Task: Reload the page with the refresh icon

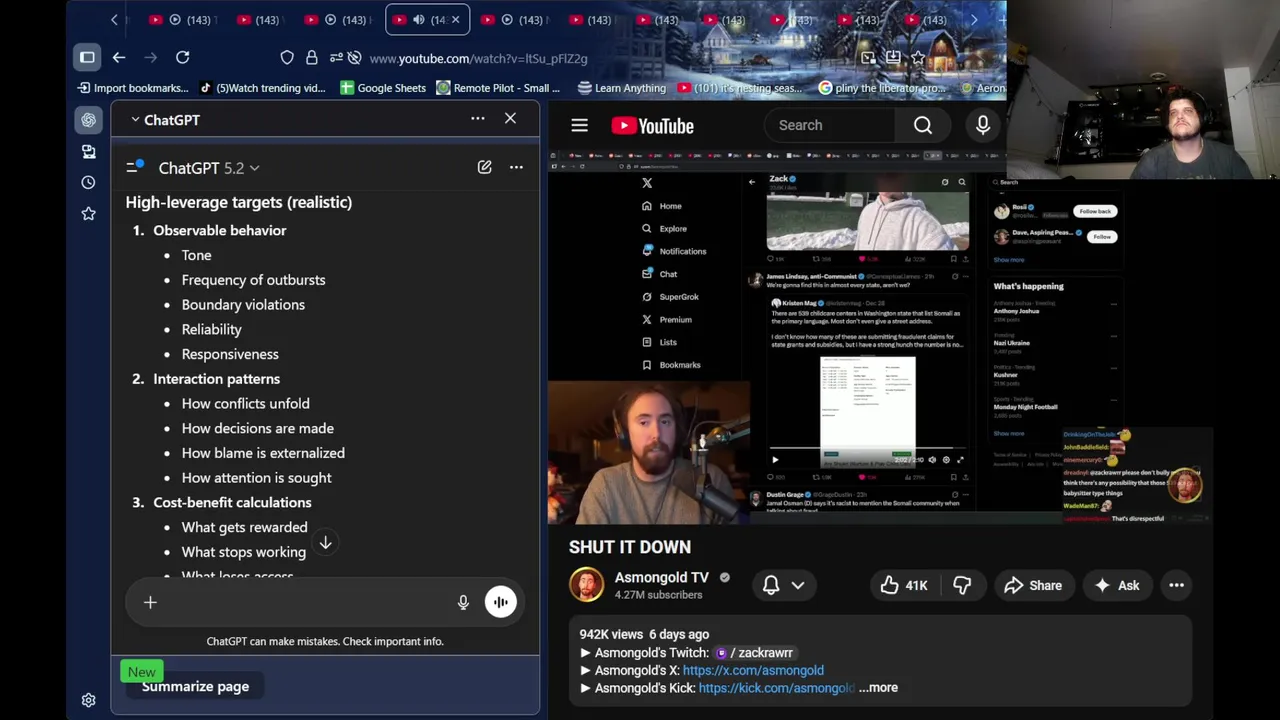Action: (182, 58)
